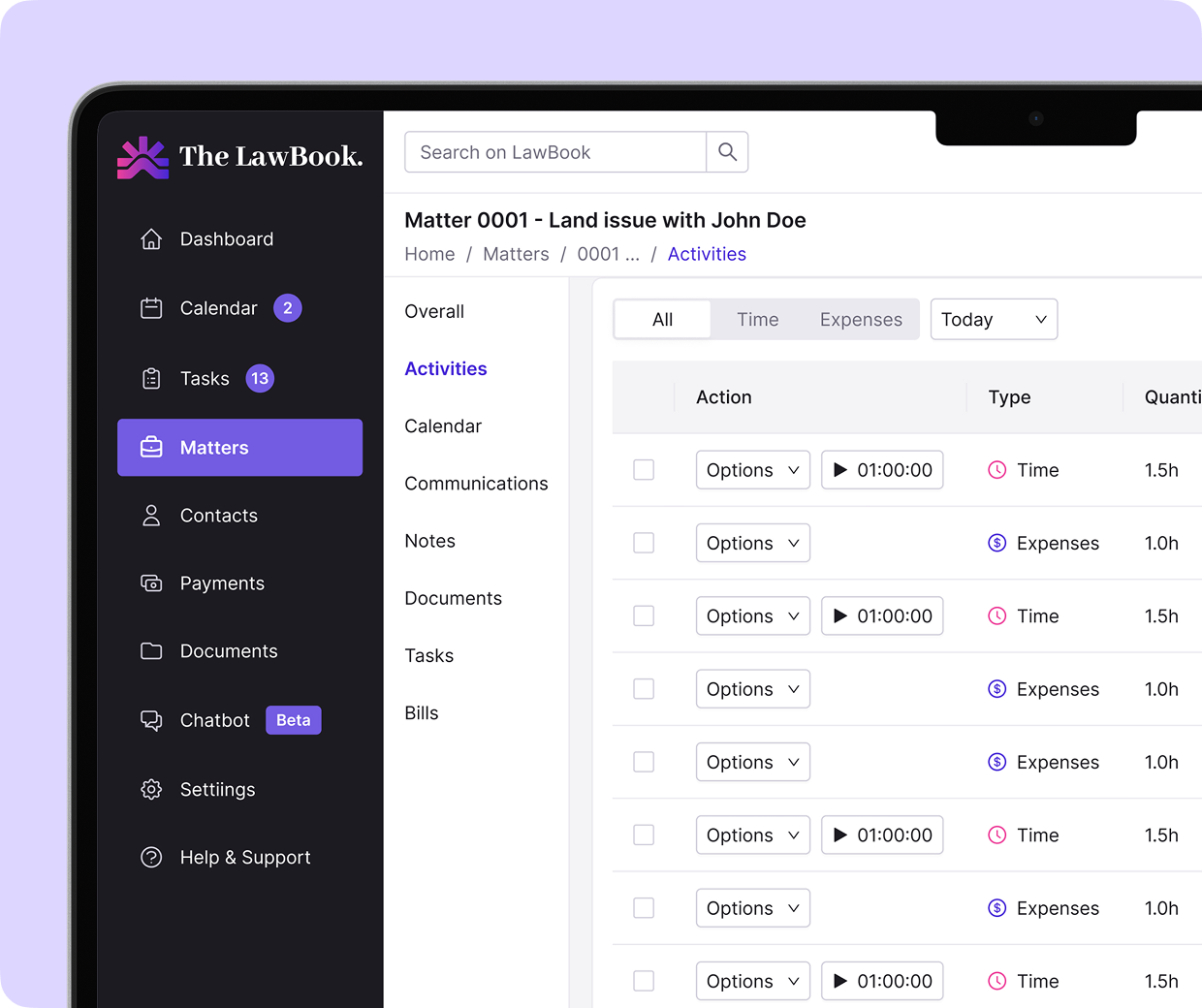This screenshot has width=1202, height=1008.
Task: Click the Activities breadcrumb link
Action: pos(707,254)
